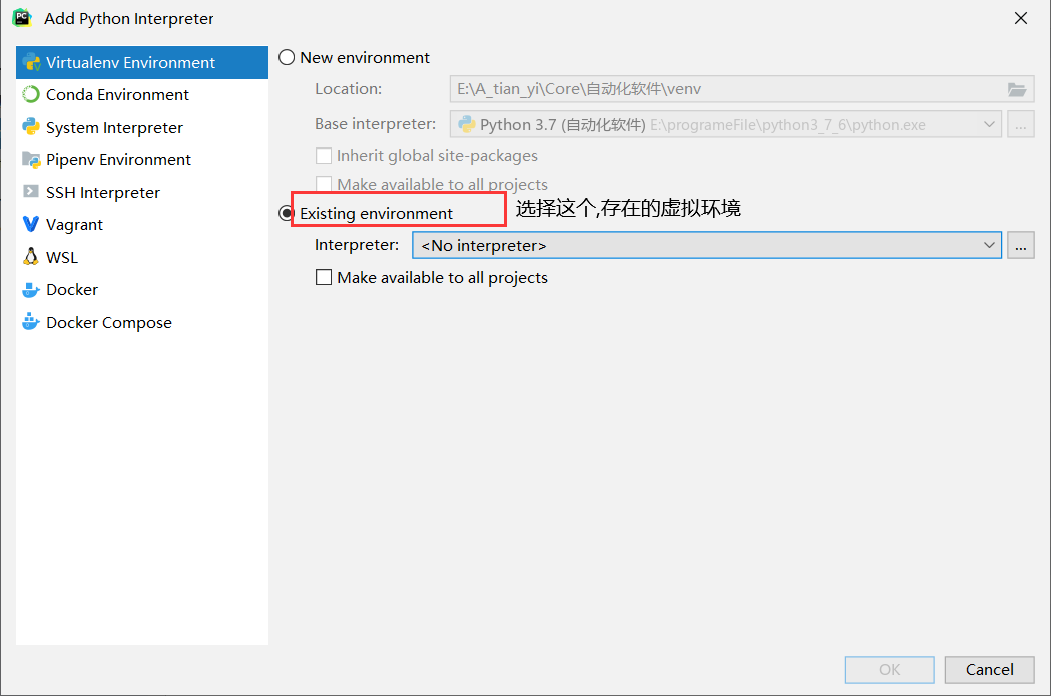Click the Cancel button
The height and width of the screenshot is (696, 1051).
pos(989,670)
